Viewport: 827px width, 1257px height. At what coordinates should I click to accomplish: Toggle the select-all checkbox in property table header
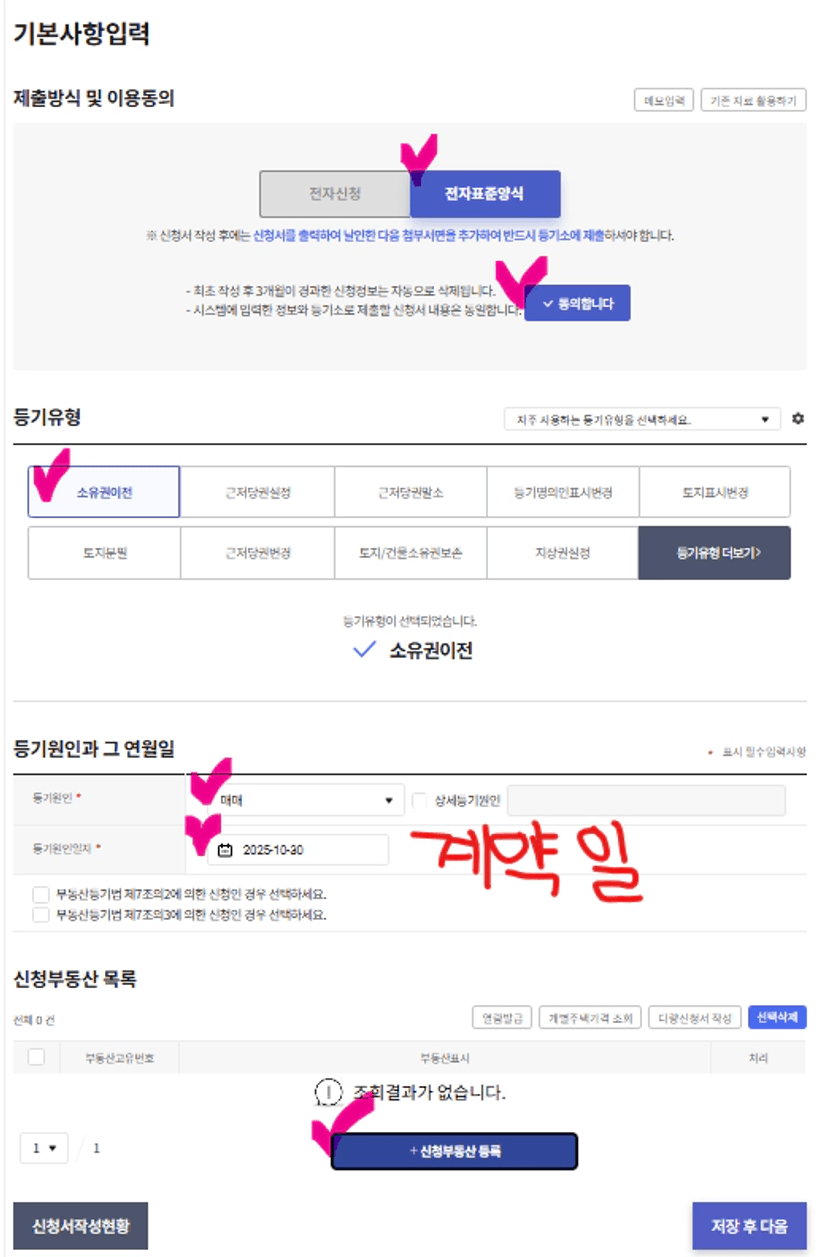tap(36, 1057)
